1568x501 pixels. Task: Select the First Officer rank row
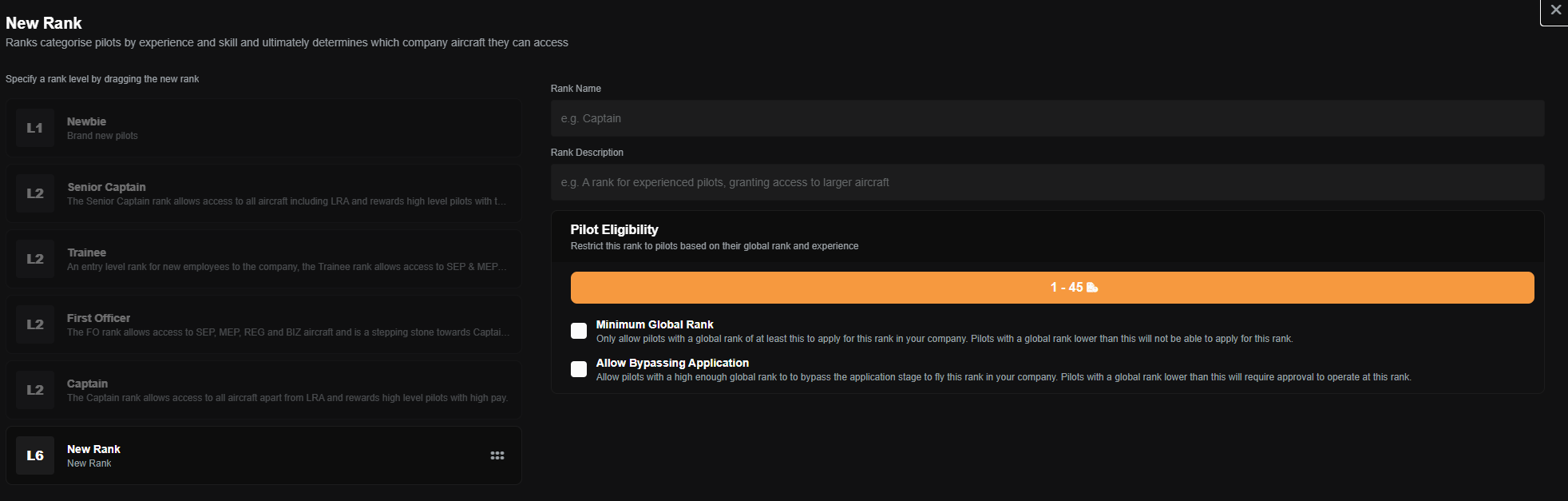263,324
